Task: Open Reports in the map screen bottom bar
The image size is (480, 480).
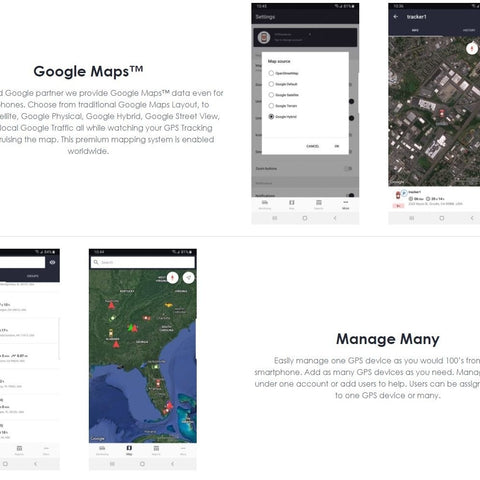Action: coord(156,450)
